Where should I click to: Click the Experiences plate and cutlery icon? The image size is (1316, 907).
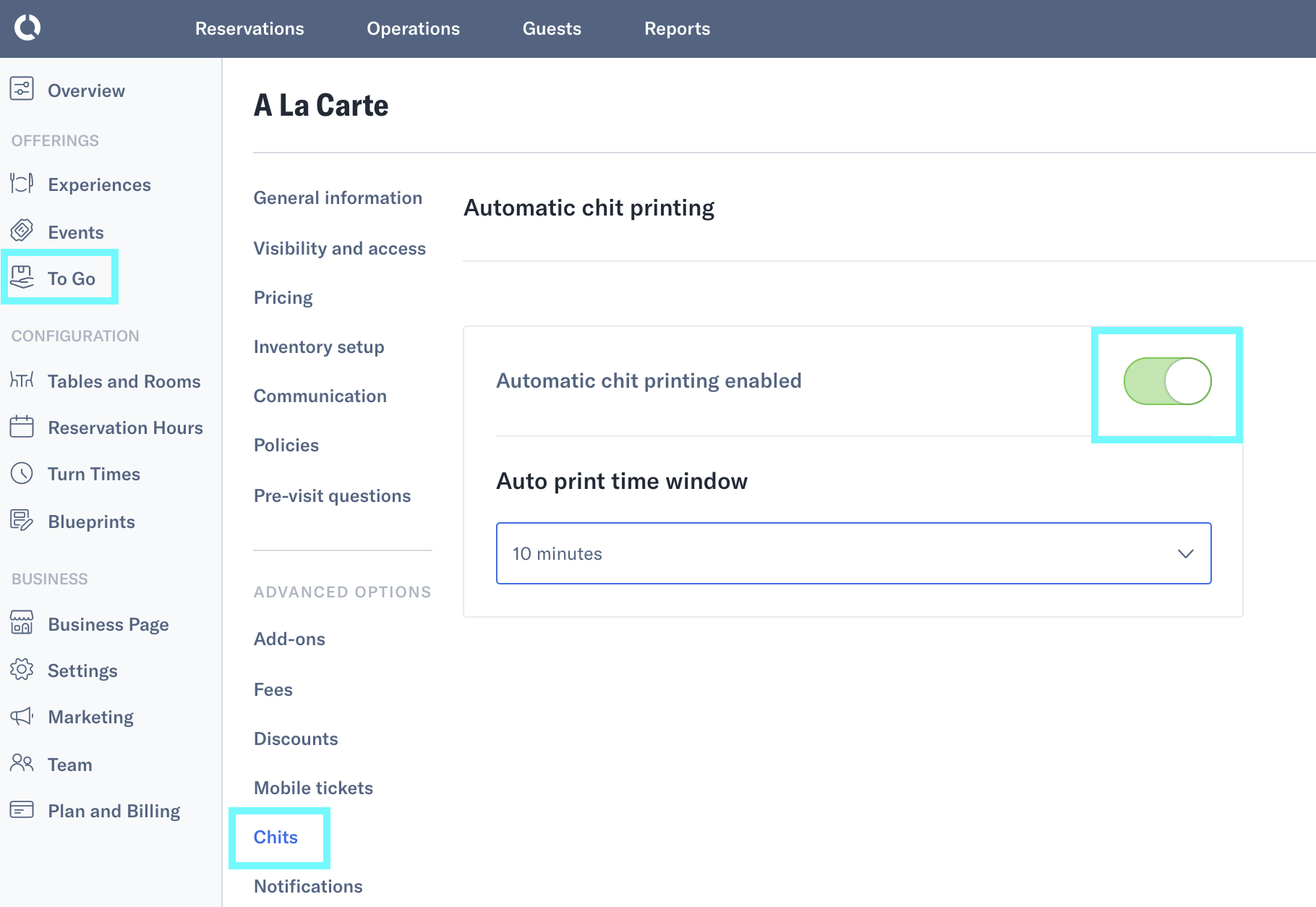pos(22,184)
